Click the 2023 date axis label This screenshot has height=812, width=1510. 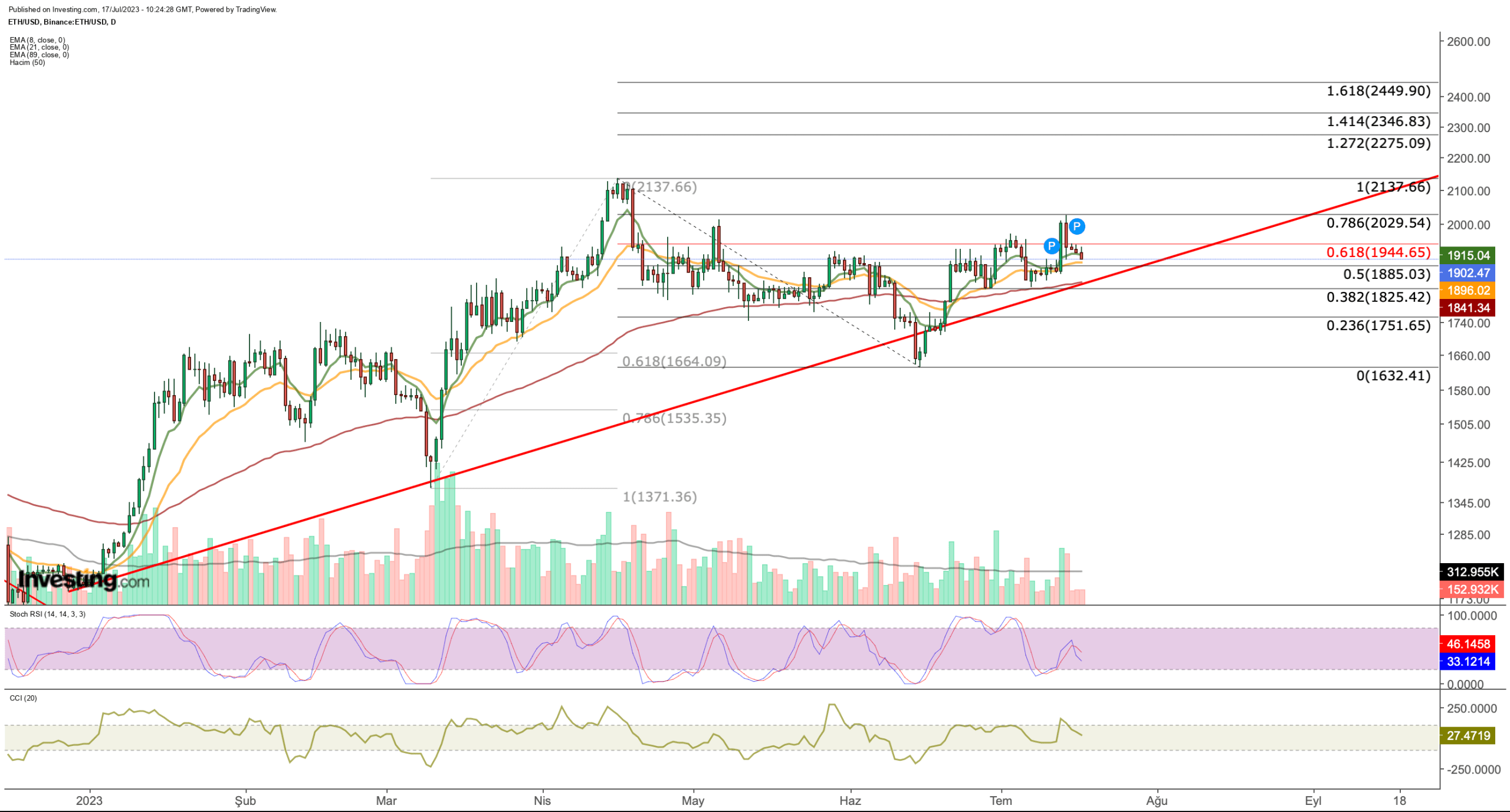coord(89,801)
